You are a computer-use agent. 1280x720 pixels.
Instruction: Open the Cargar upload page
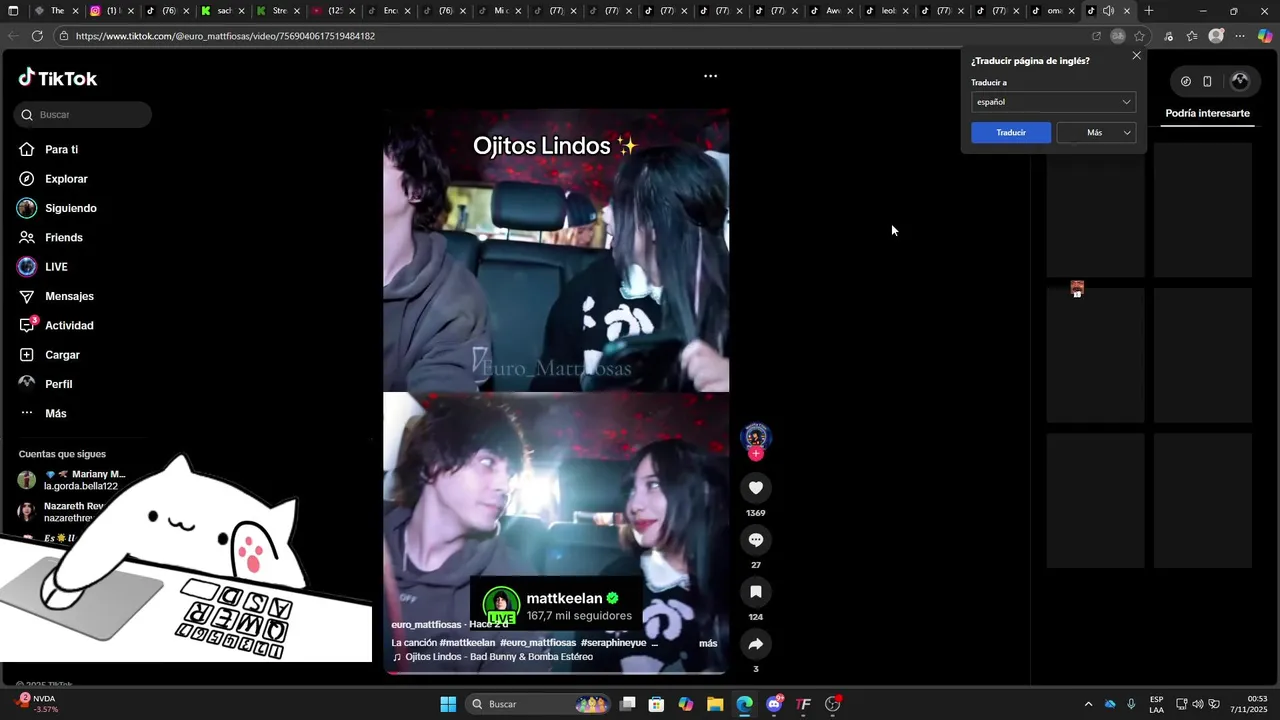(49, 355)
